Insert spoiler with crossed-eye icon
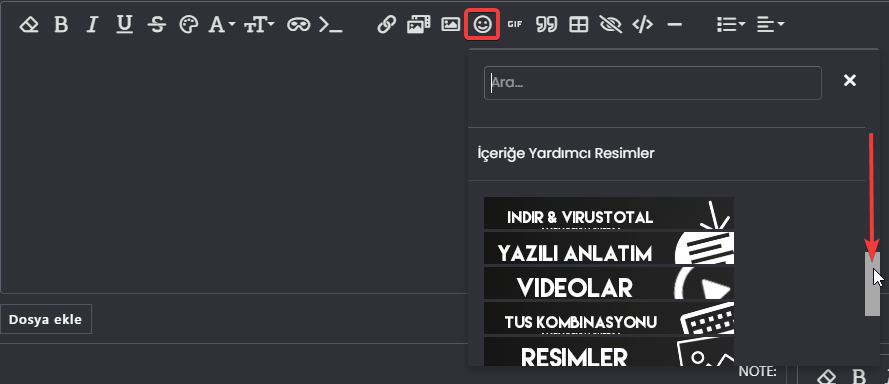The height and width of the screenshot is (384, 889). pyautogui.click(x=611, y=24)
